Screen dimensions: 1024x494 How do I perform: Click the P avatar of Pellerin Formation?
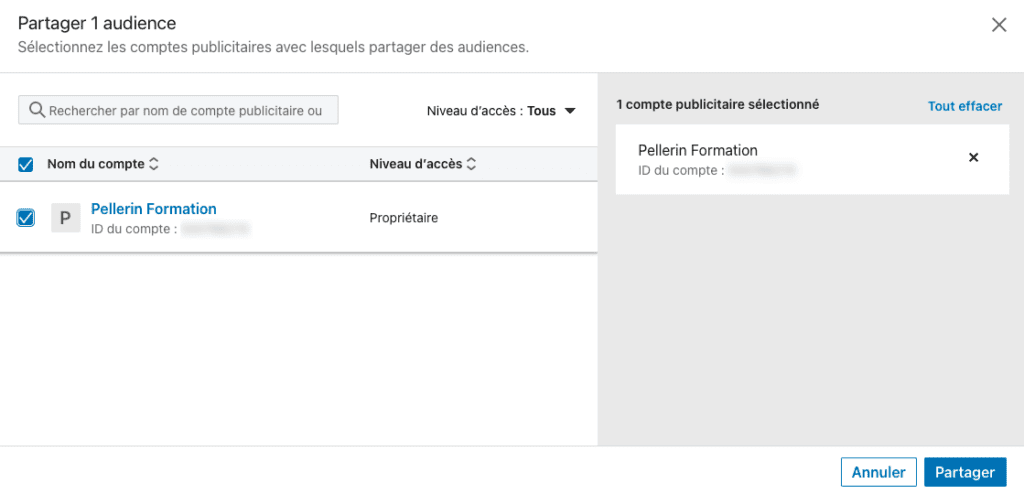click(66, 219)
